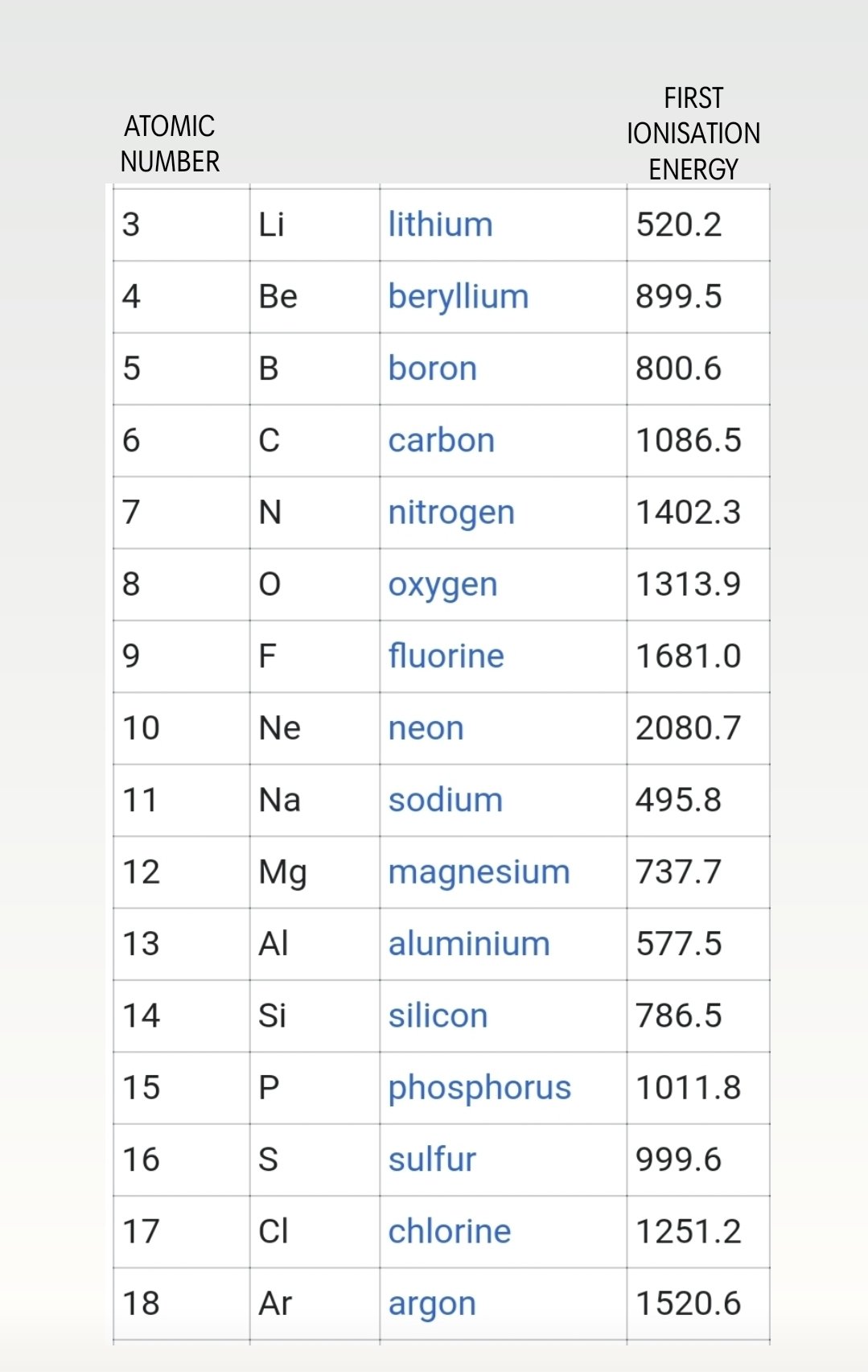
Task: Click the First Ionisation Energy header
Action: (693, 134)
